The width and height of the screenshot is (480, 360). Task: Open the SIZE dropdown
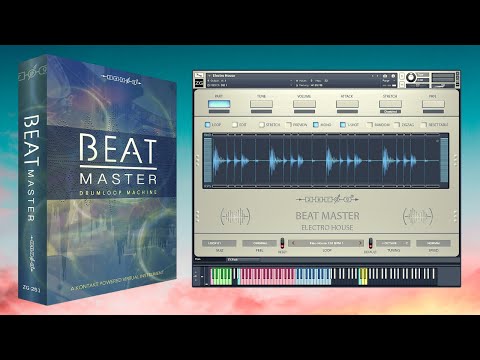pyautogui.click(x=219, y=243)
